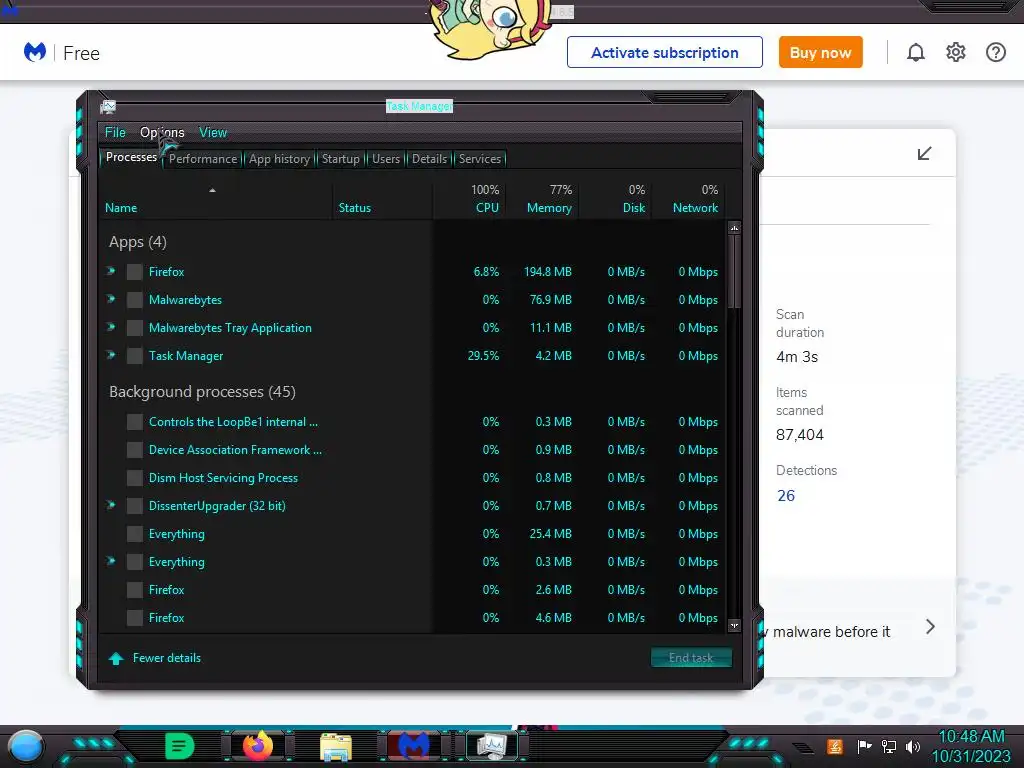This screenshot has width=1024, height=768.
Task: Expand the Malwarebytes app entry
Action: click(112, 299)
